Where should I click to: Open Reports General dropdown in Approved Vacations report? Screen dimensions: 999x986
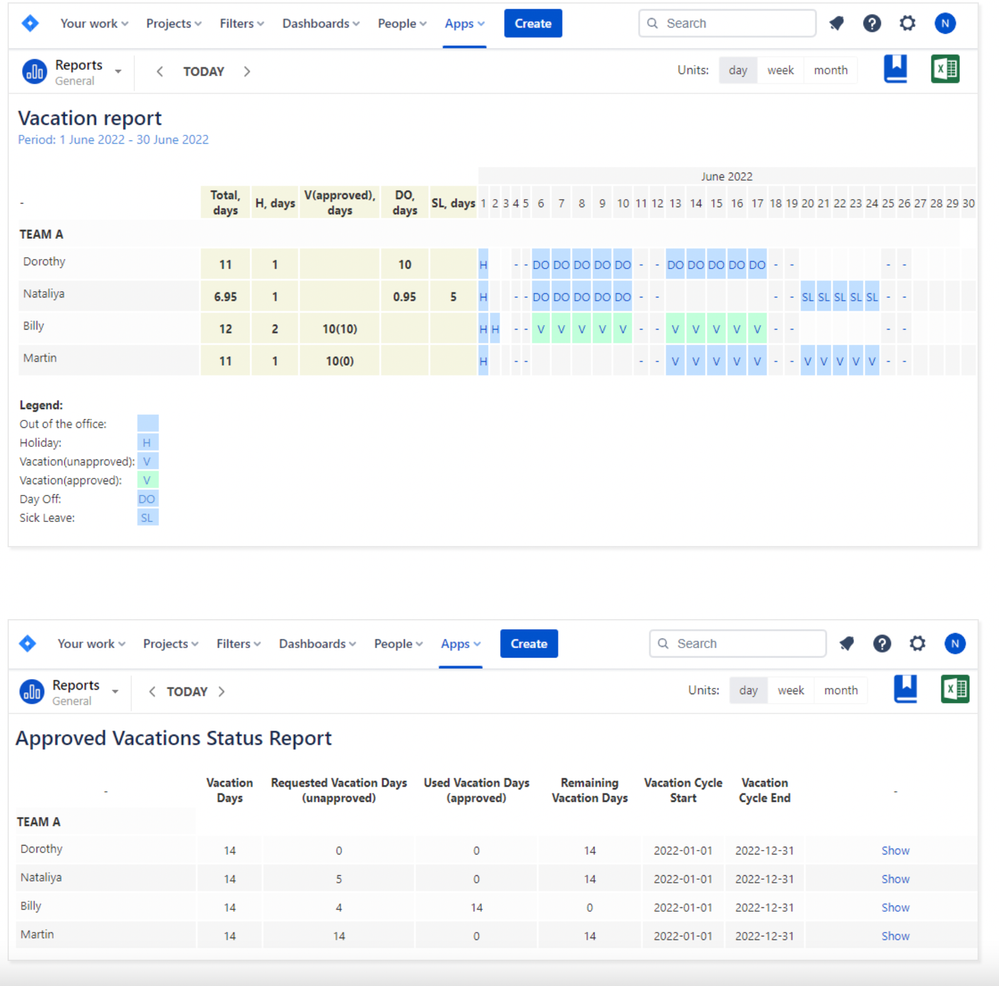click(115, 691)
